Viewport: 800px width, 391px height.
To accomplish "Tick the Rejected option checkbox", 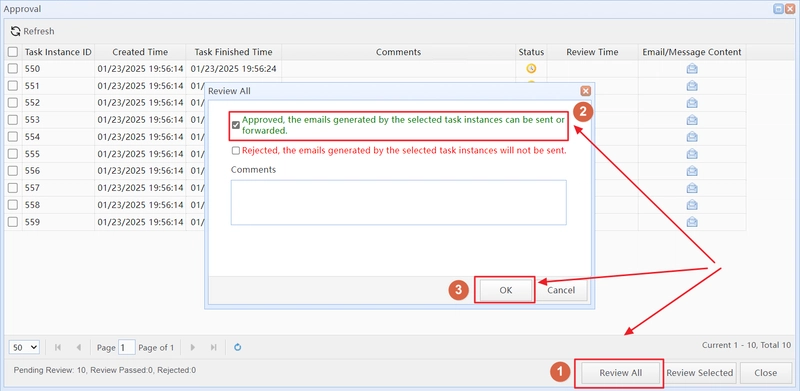I will pyautogui.click(x=236, y=151).
